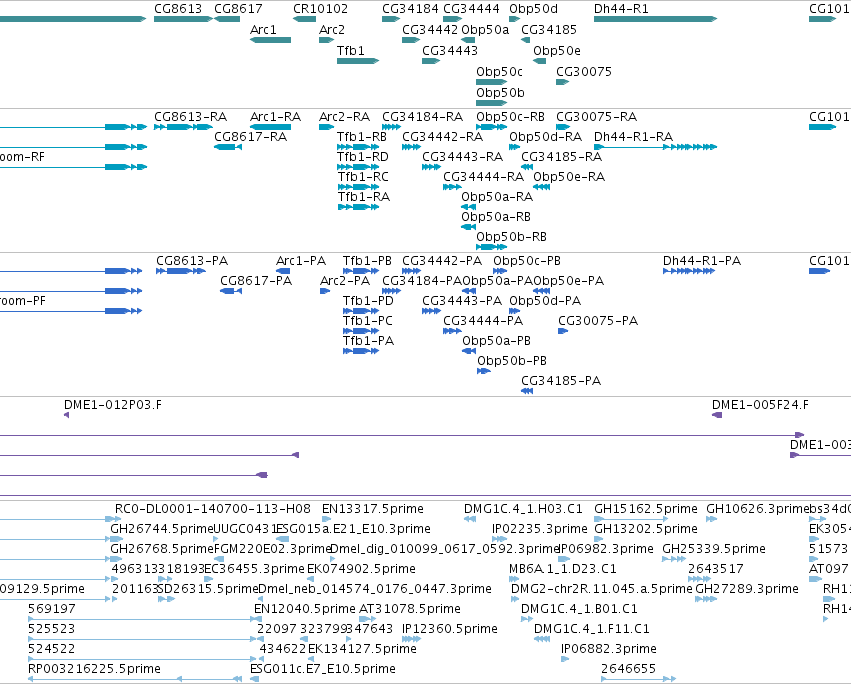Viewport: 851px width, 684px height.
Task: Open transcript CG34184-RA
Action: click(x=422, y=117)
